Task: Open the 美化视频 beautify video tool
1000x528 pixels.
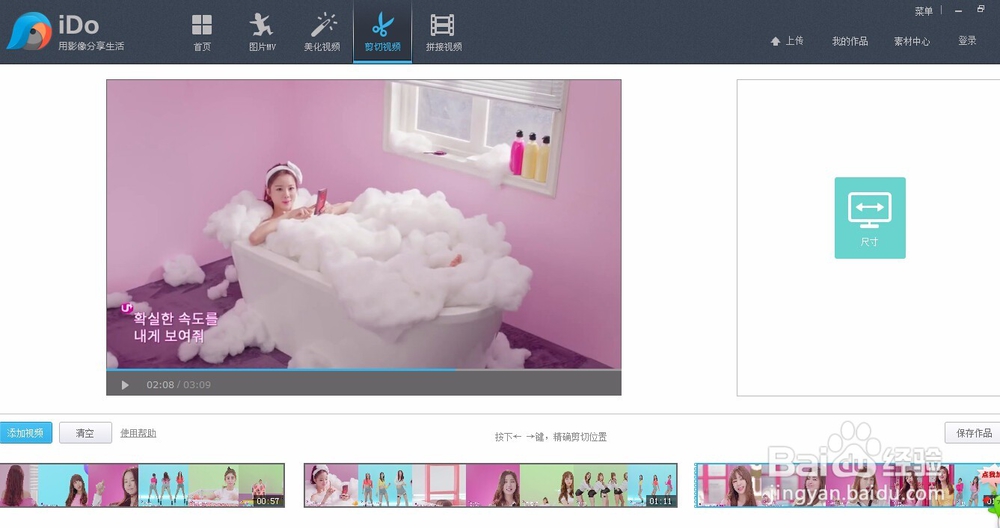Action: (322, 32)
